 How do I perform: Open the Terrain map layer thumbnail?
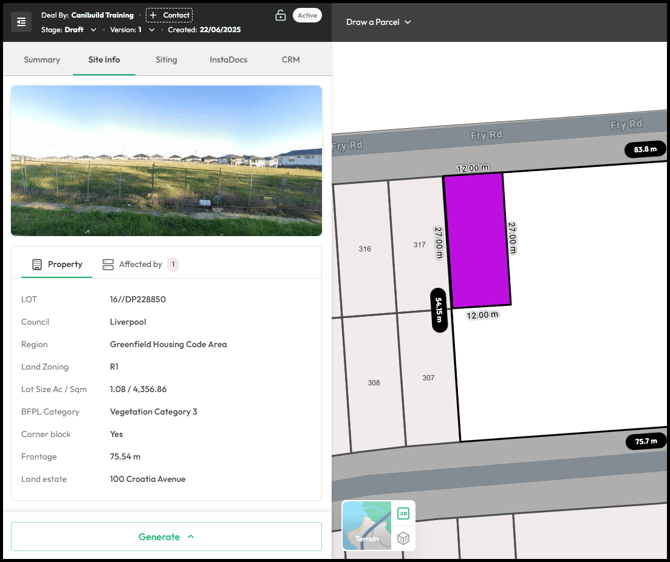tap(367, 526)
